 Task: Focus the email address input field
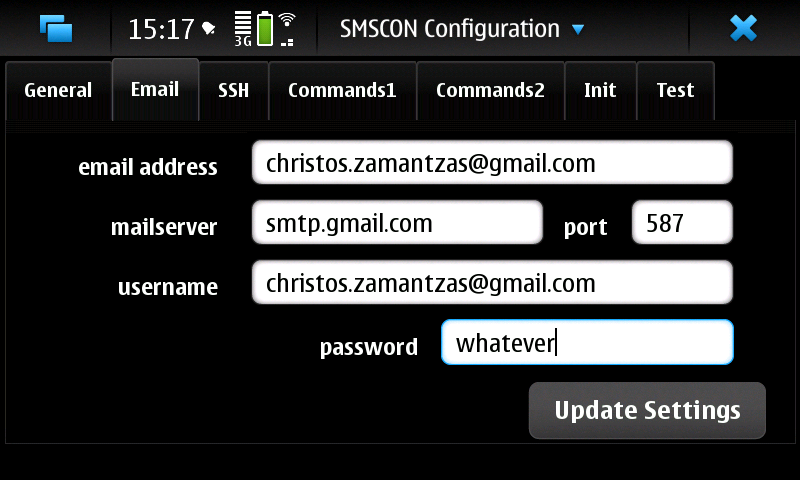492,162
